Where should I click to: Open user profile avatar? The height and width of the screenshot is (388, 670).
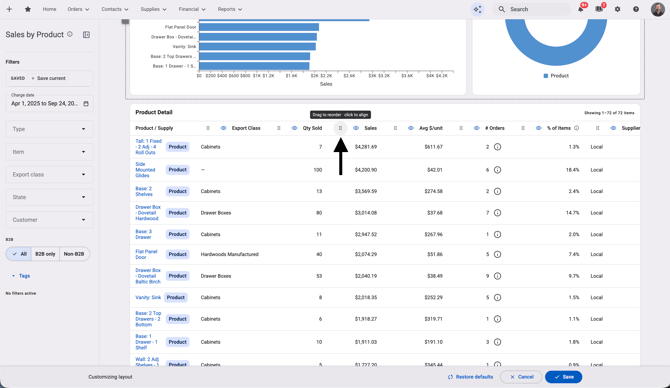pyautogui.click(x=657, y=9)
